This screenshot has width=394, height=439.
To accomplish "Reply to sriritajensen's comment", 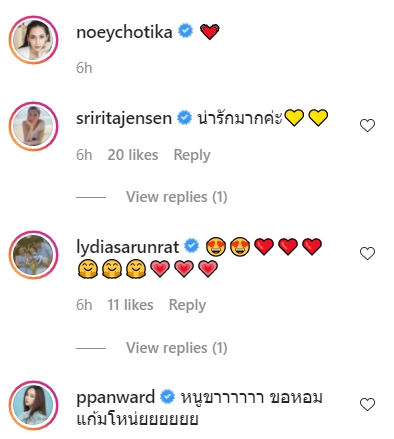I will tap(192, 155).
